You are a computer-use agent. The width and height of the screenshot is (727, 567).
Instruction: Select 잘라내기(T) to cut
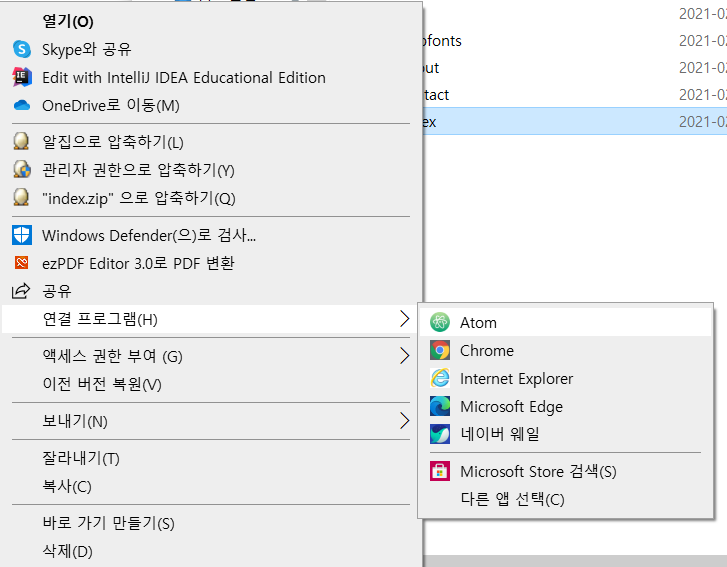click(x=211, y=458)
